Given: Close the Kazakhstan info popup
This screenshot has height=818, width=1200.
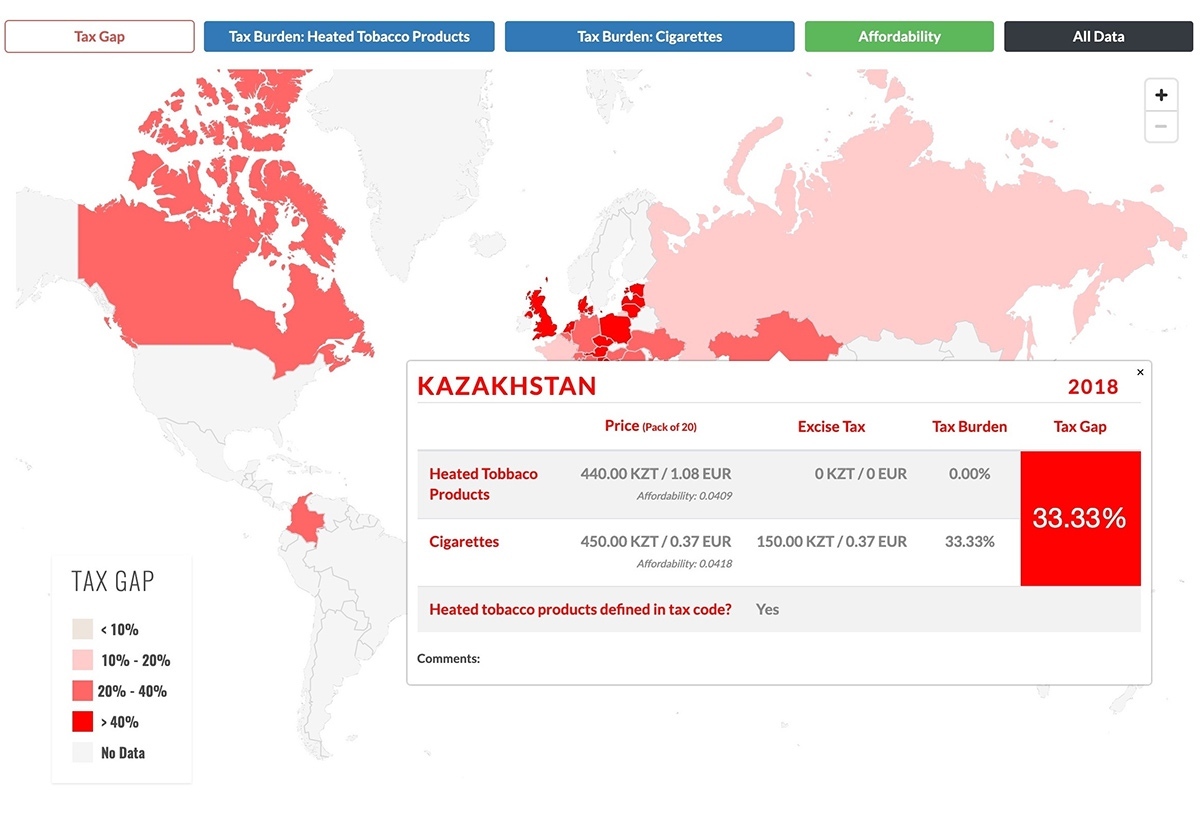Looking at the screenshot, I should 1140,372.
